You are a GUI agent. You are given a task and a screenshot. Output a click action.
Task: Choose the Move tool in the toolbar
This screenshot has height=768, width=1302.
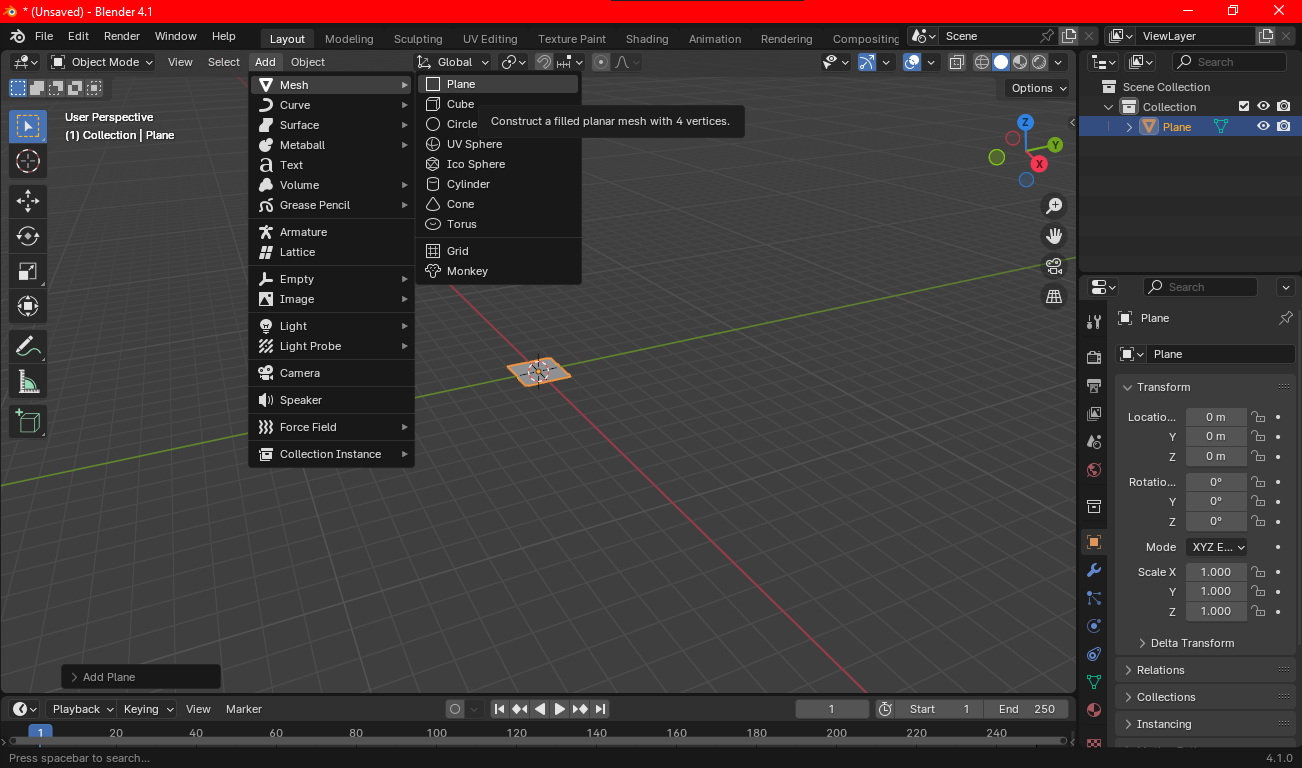pyautogui.click(x=28, y=201)
